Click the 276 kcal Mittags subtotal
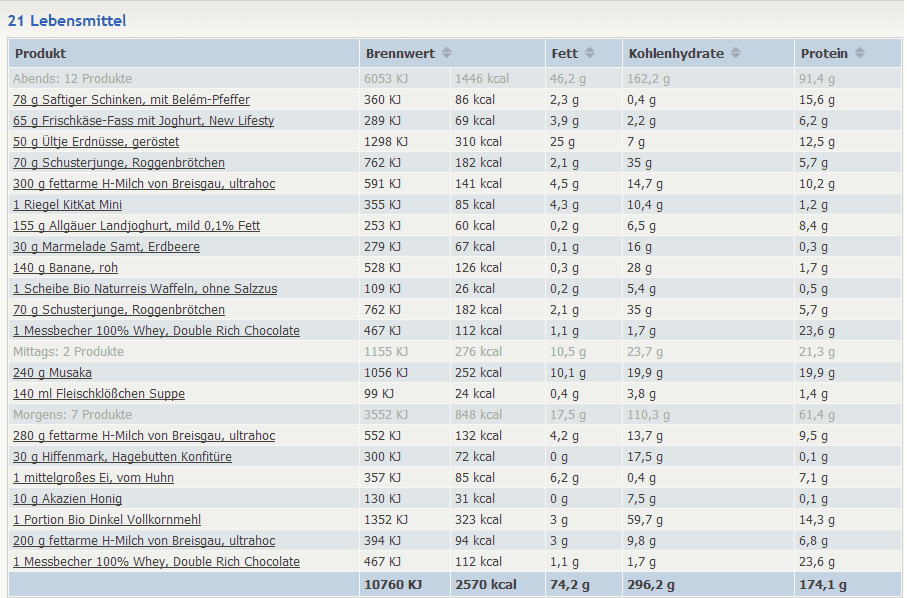 coord(478,352)
